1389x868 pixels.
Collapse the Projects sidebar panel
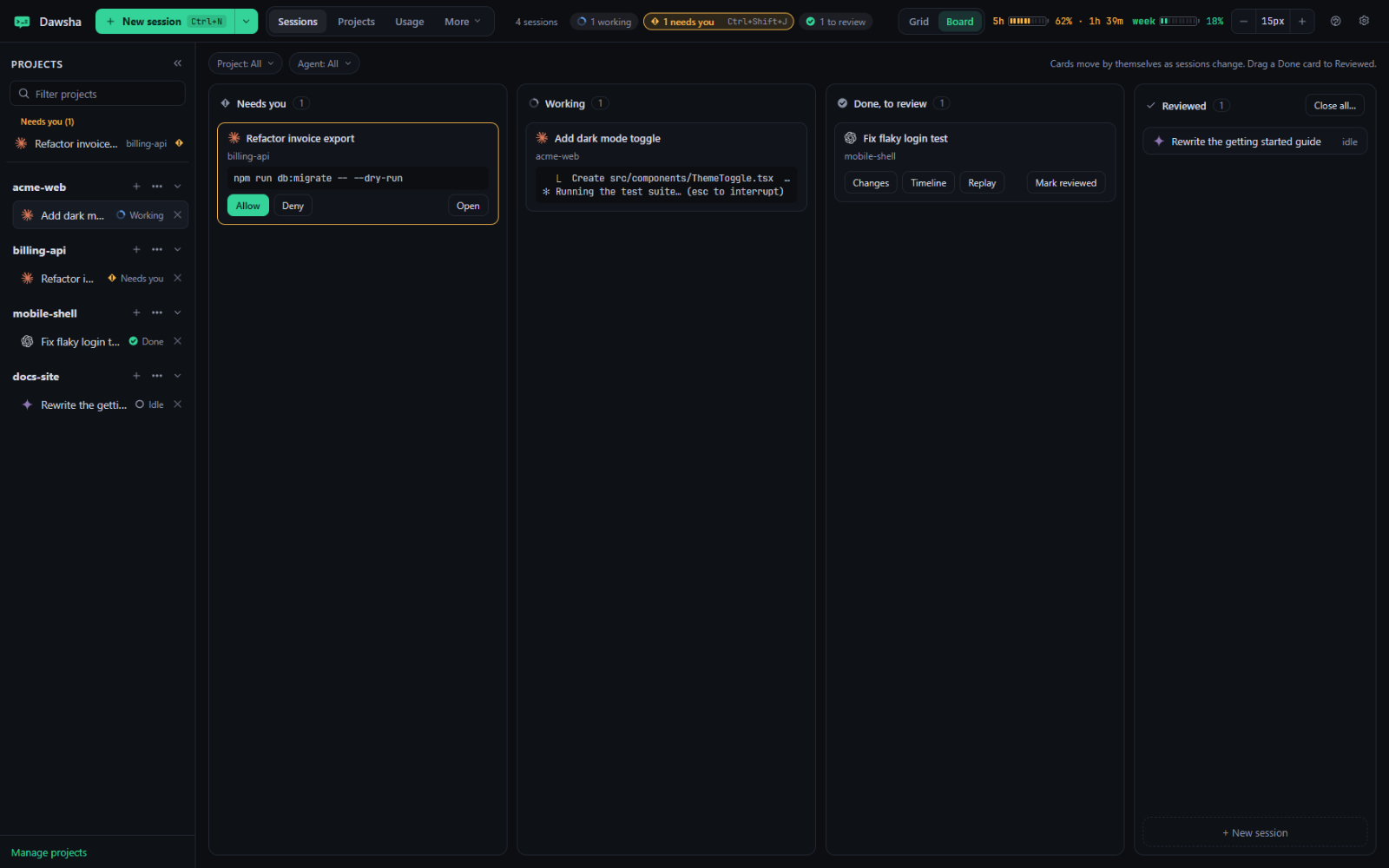tap(177, 63)
